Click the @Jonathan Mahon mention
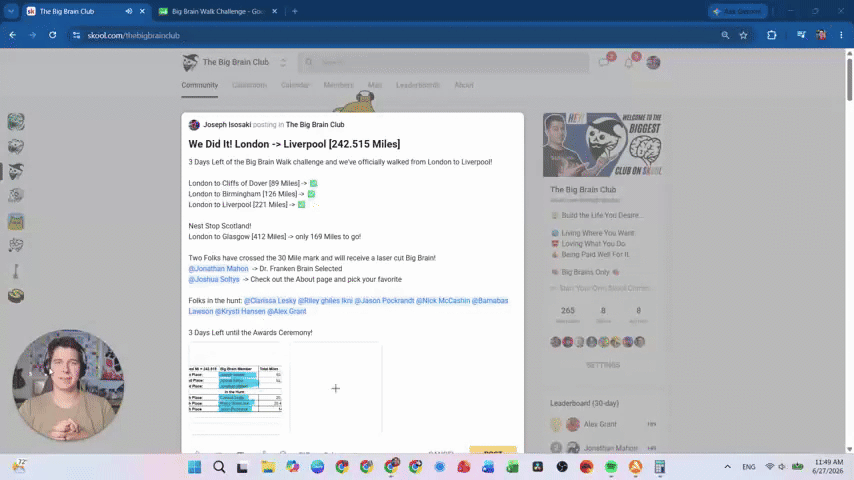This screenshot has width=854, height=480. [x=218, y=269]
